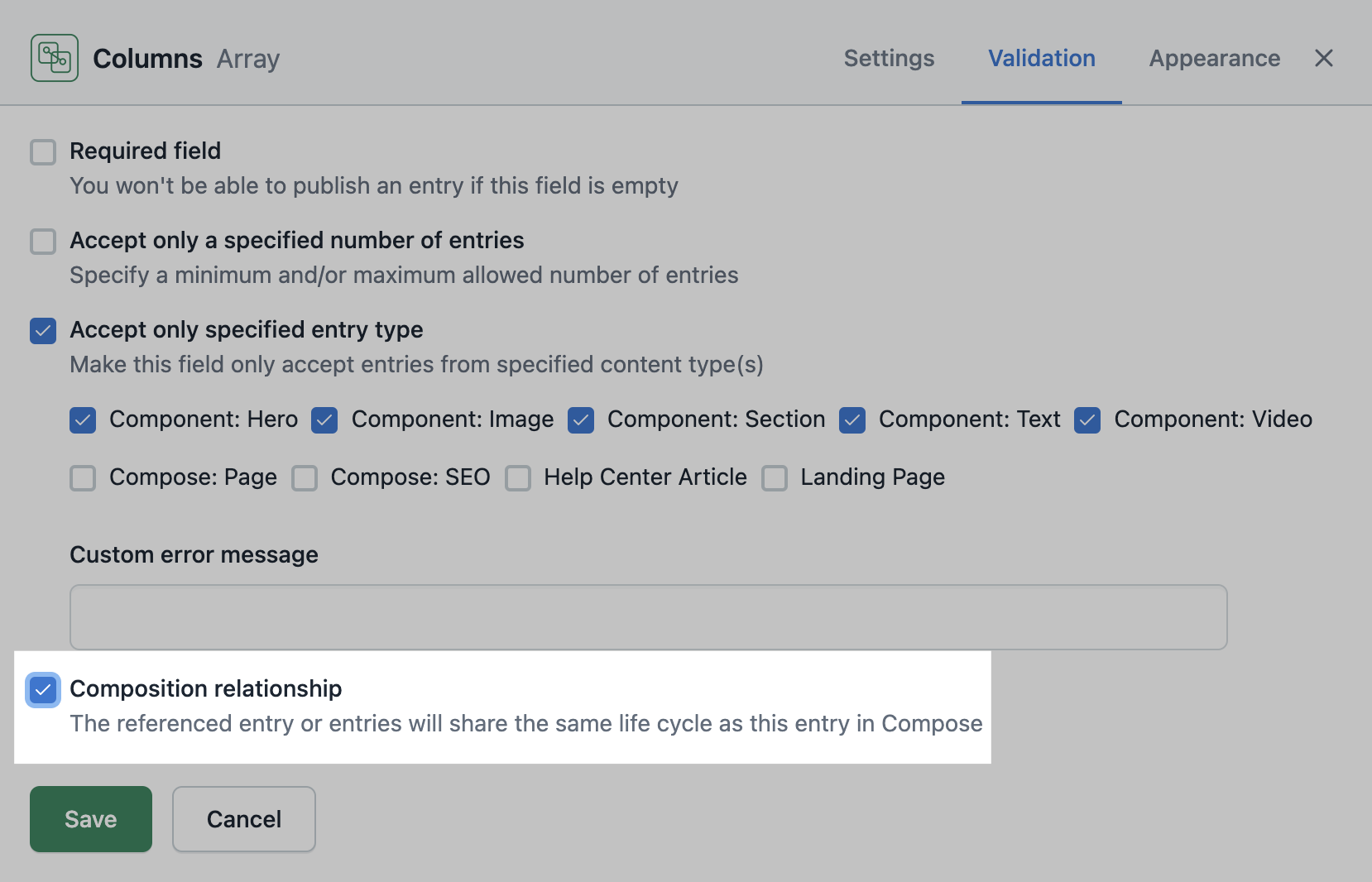This screenshot has height=882, width=1372.
Task: Check the Compose: Page entry type
Action: 82,478
